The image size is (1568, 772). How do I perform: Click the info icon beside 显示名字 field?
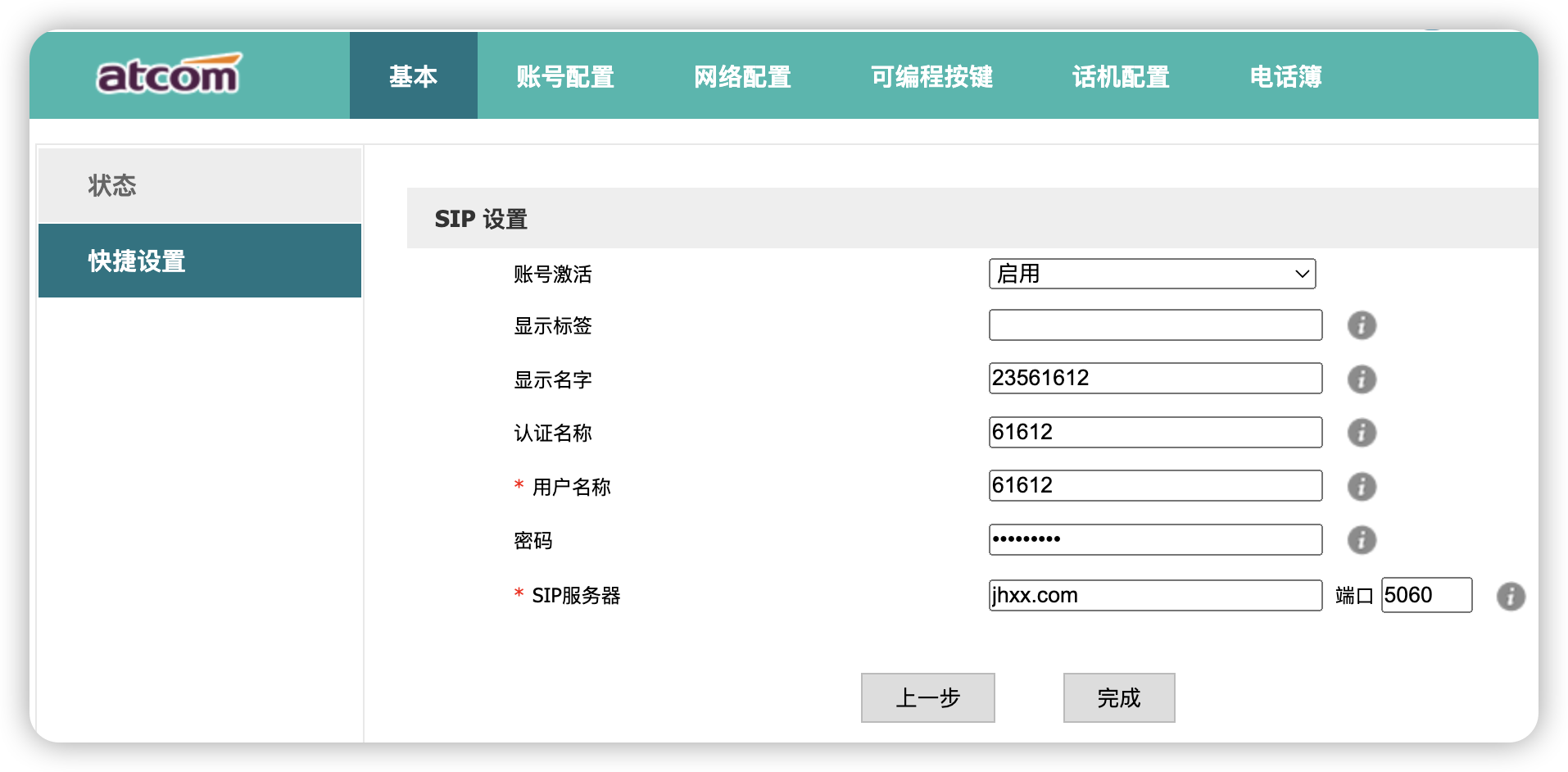pos(1362,379)
